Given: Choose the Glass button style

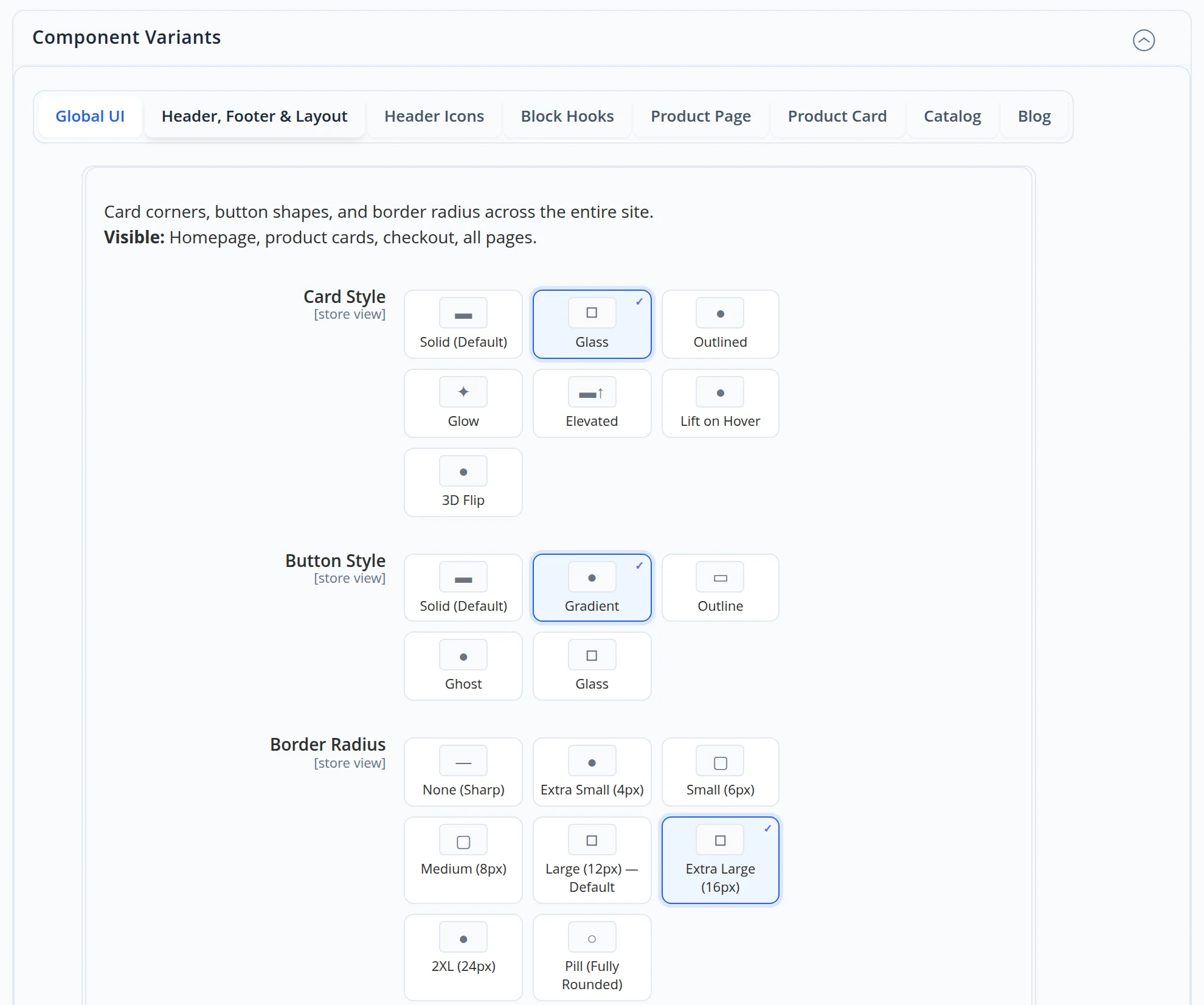Looking at the screenshot, I should 592,666.
